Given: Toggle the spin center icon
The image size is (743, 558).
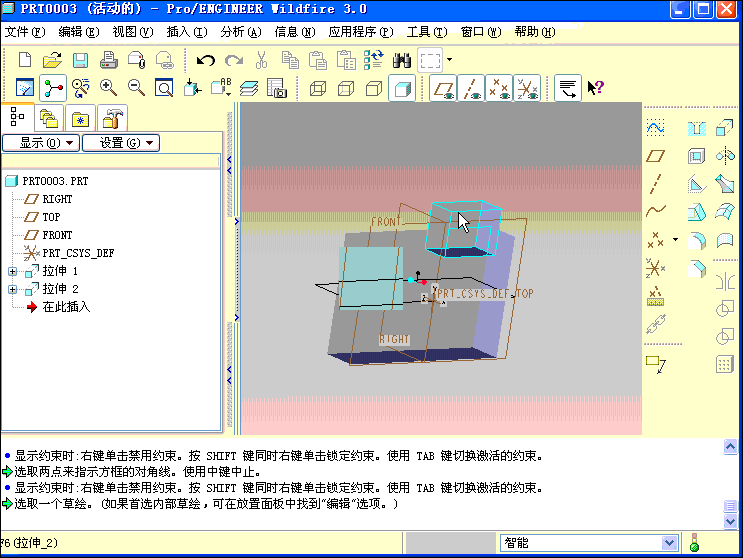Looking at the screenshot, I should click(x=53, y=88).
